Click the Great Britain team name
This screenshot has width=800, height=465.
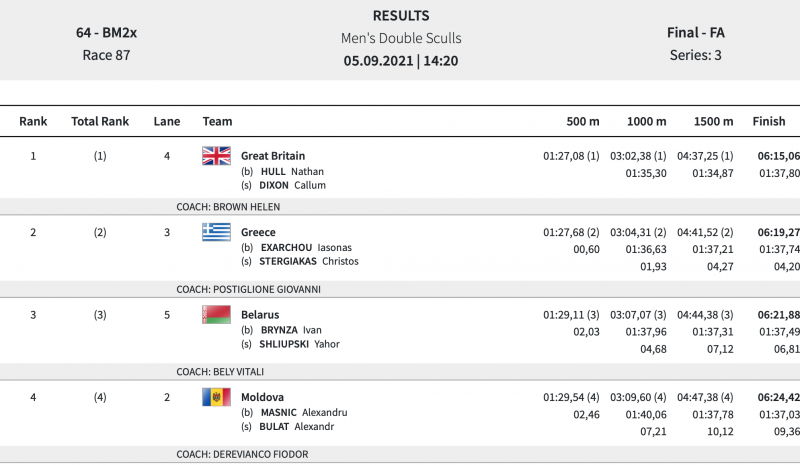(x=273, y=156)
